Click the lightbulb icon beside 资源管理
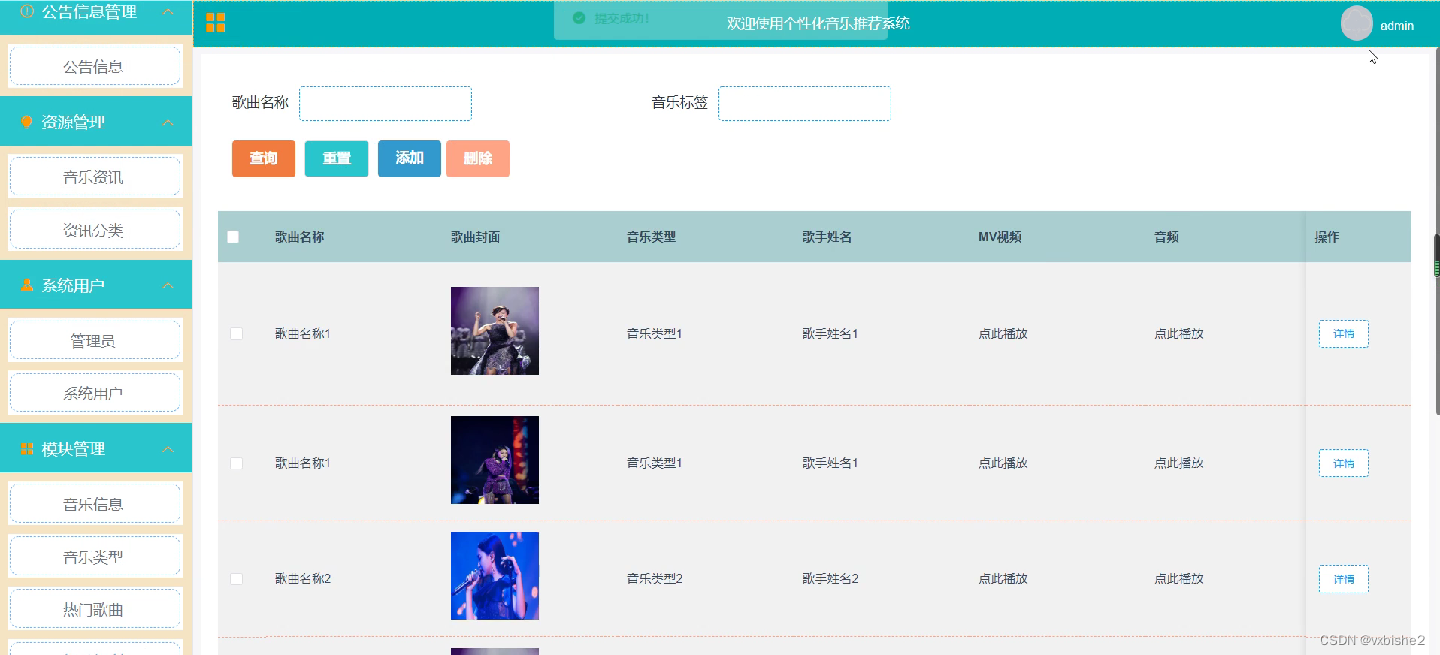 (27, 122)
